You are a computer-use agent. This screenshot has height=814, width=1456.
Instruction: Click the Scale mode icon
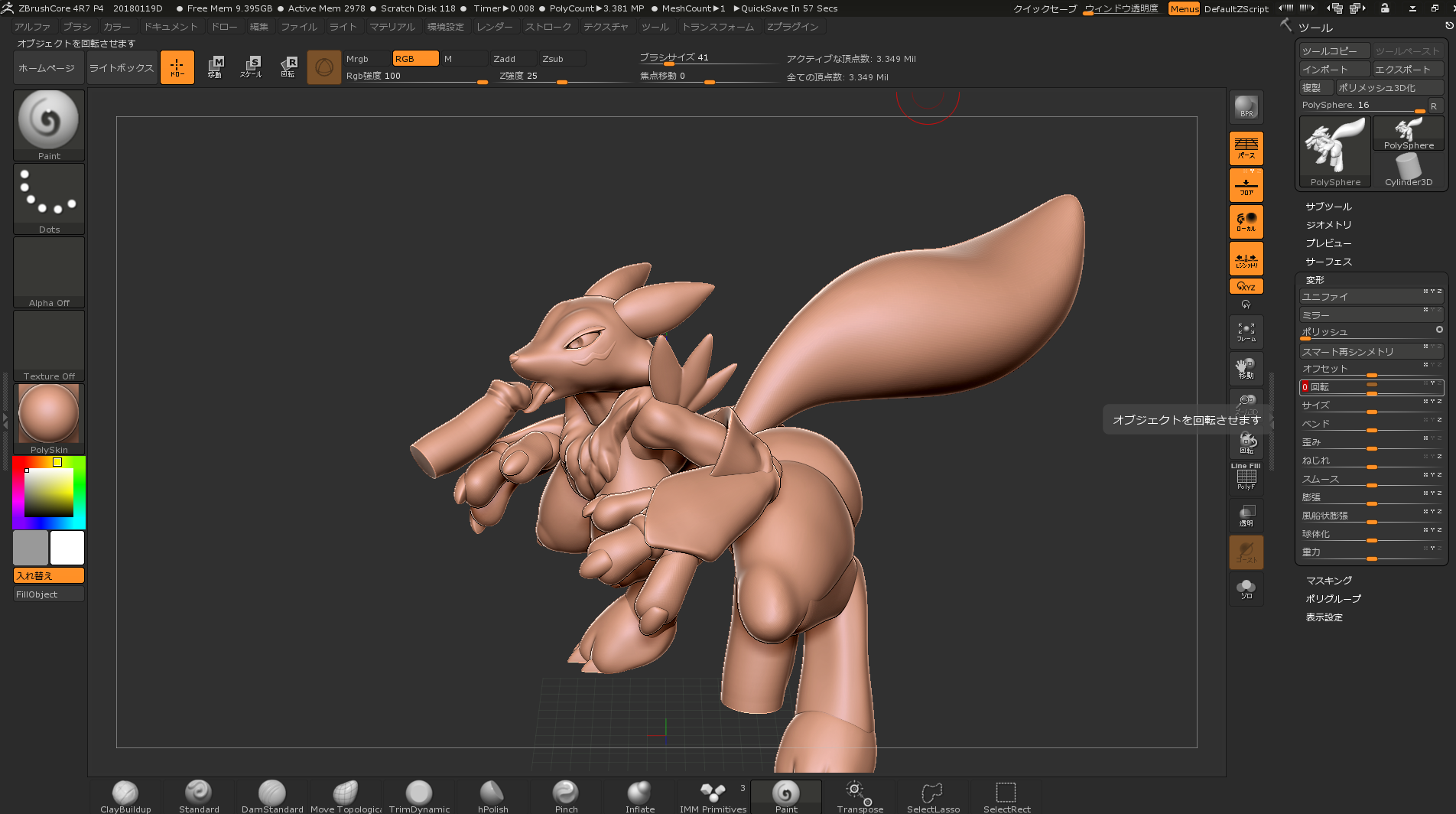[251, 67]
